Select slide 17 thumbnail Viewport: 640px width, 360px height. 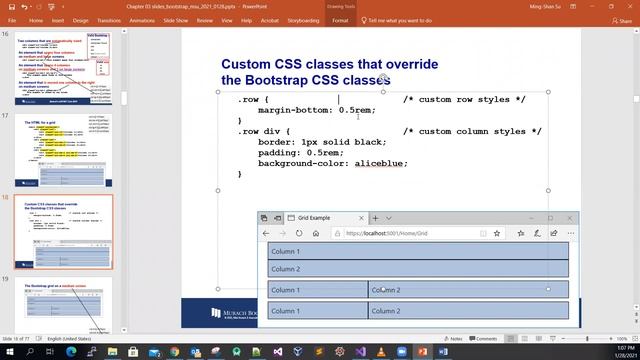point(63,150)
